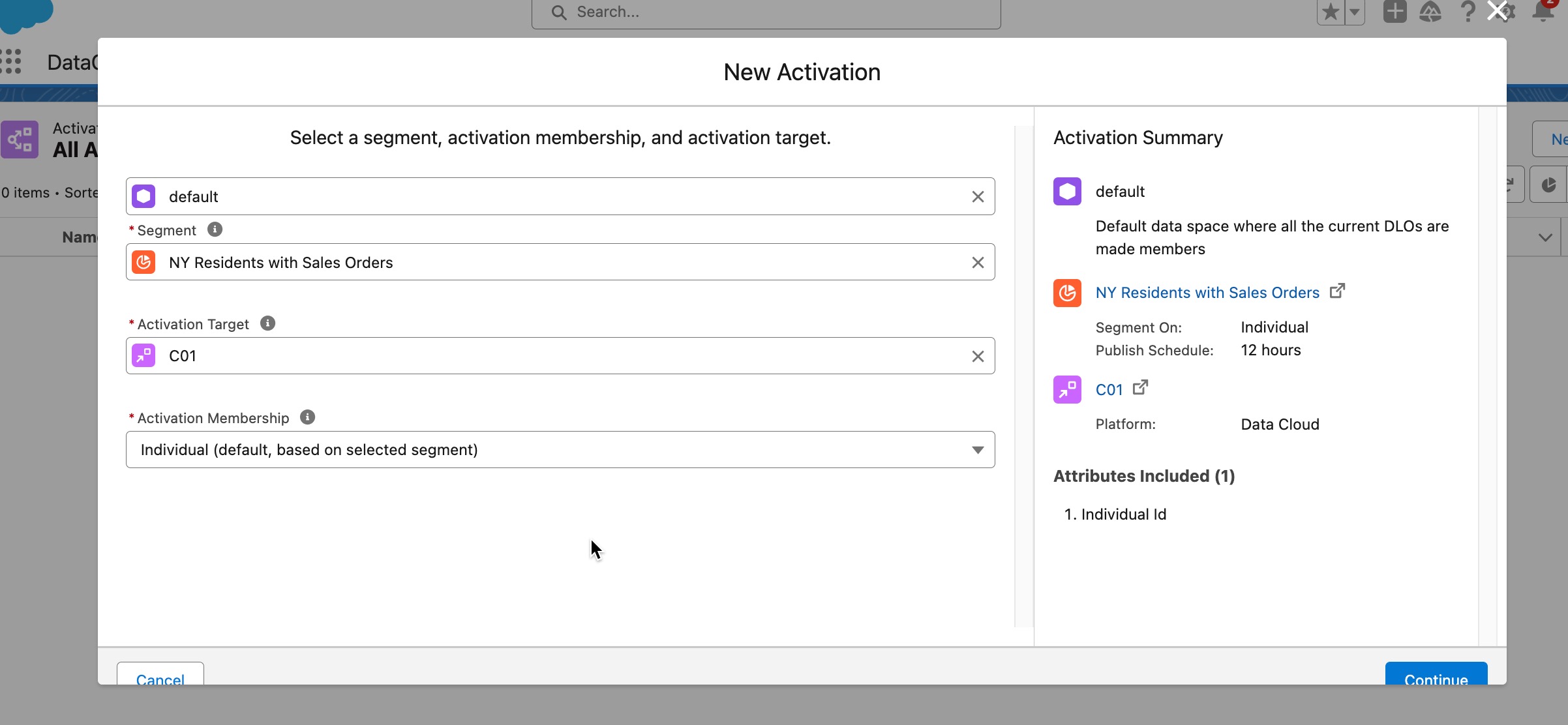1568x725 pixels.
Task: Open global actions plus icon
Action: [1395, 12]
